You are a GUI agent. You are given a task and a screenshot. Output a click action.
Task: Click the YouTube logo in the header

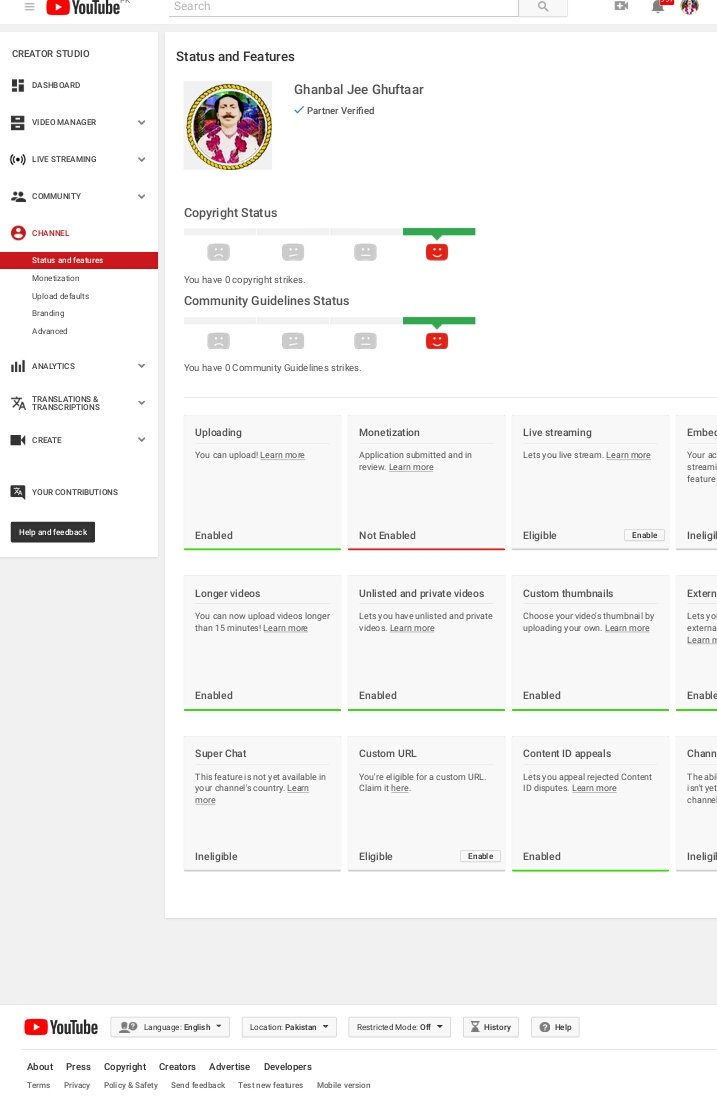(x=84, y=8)
